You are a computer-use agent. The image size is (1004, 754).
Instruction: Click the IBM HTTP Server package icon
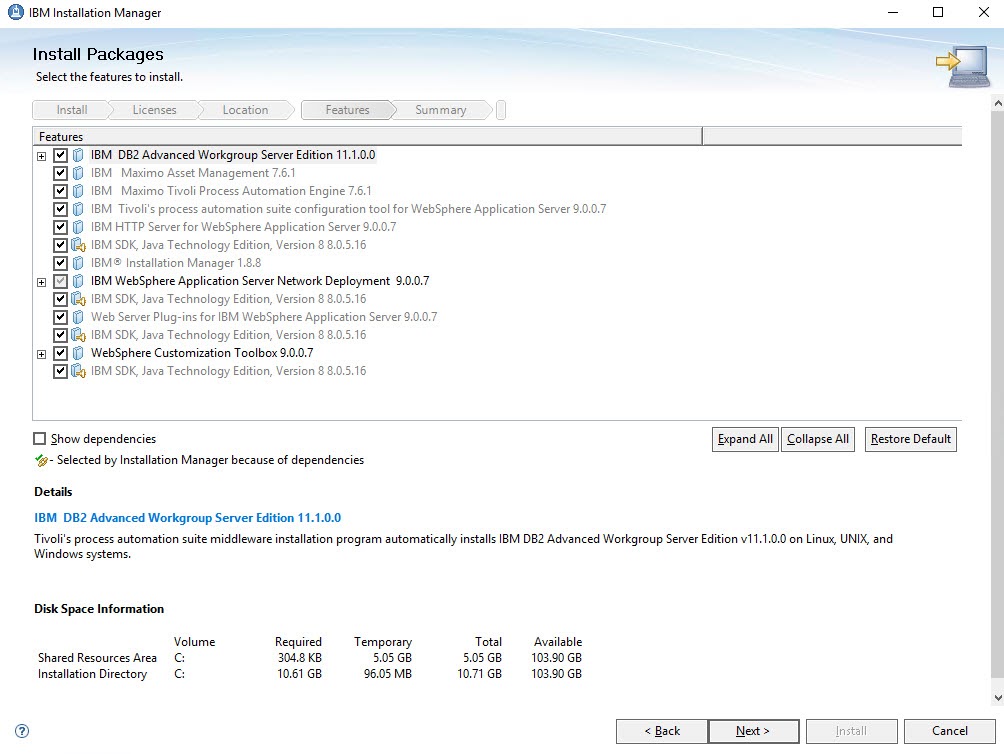(x=78, y=227)
